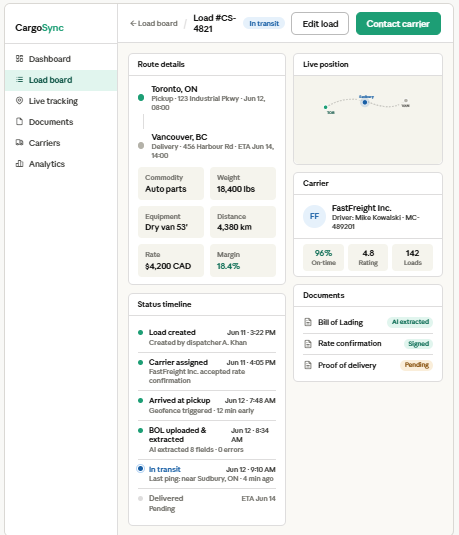Open the Load board menu item
459x535 pixels.
[61, 80]
